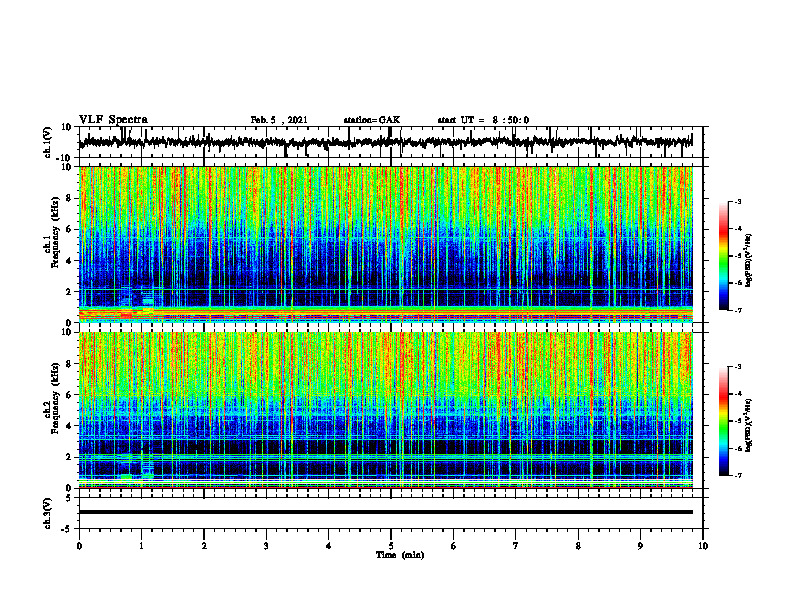Click the ch.3 flat black voltage trace

386,512
